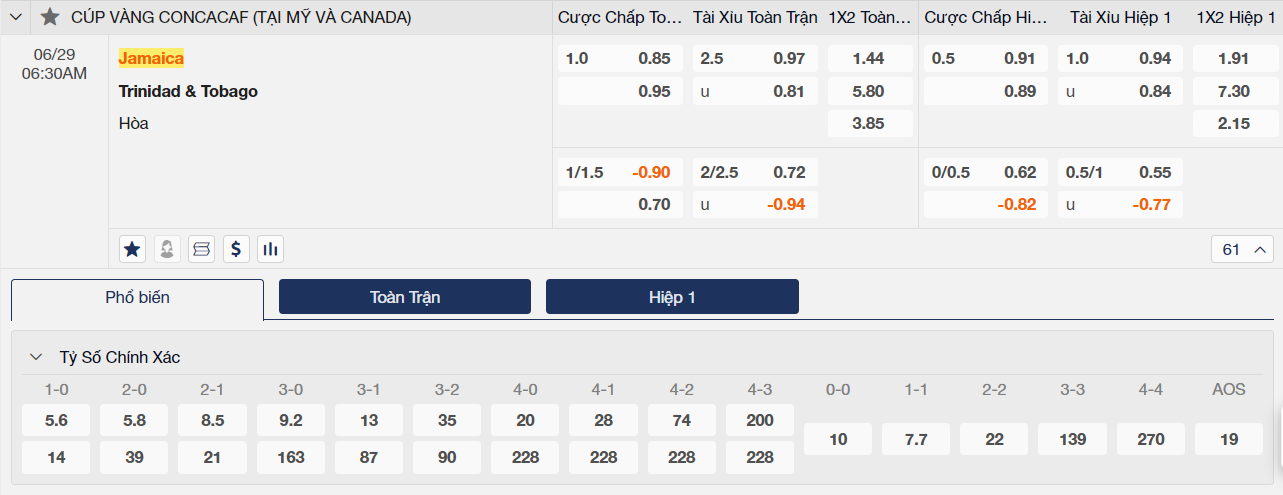Select the Hiệp 1 tab
The width and height of the screenshot is (1283, 495).
(x=672, y=297)
